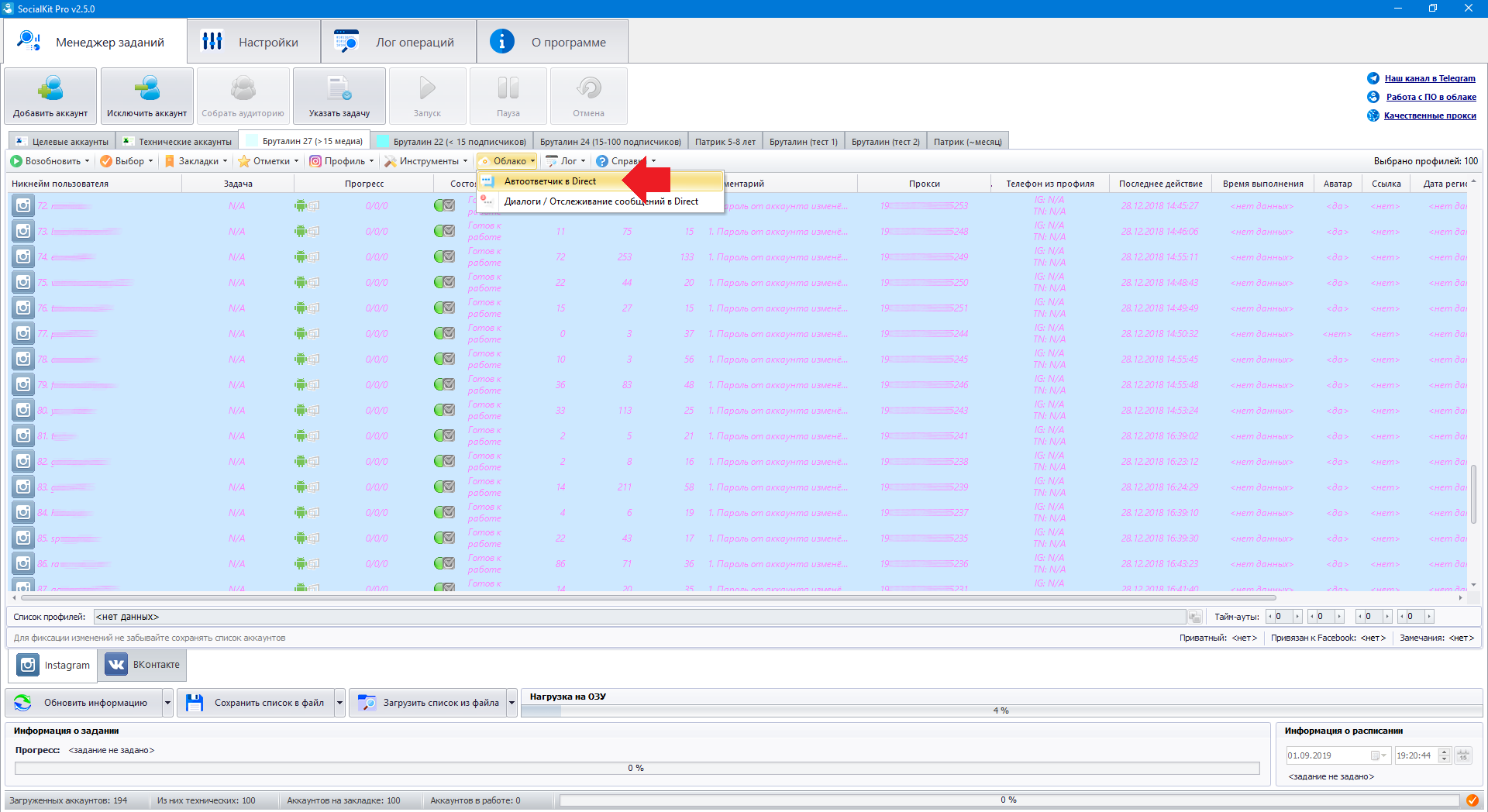The width and height of the screenshot is (1488, 812).
Task: Click the refresh information icon
Action: click(x=23, y=703)
